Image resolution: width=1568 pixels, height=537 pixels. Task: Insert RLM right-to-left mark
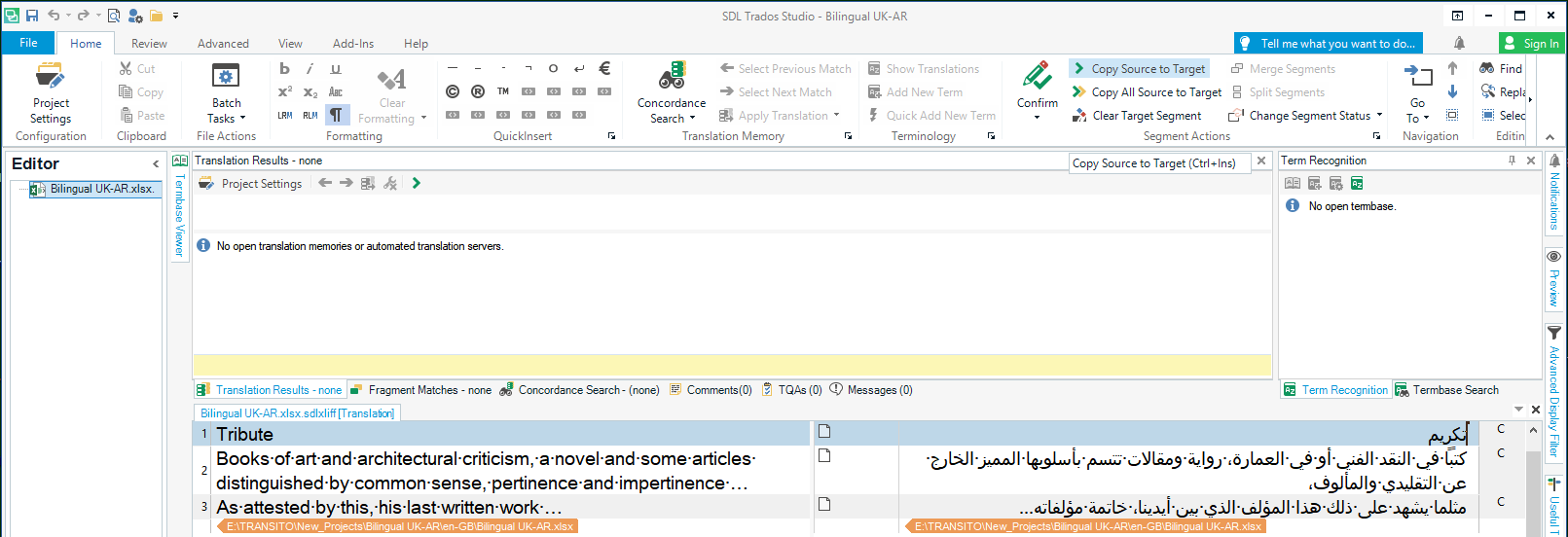click(x=310, y=115)
